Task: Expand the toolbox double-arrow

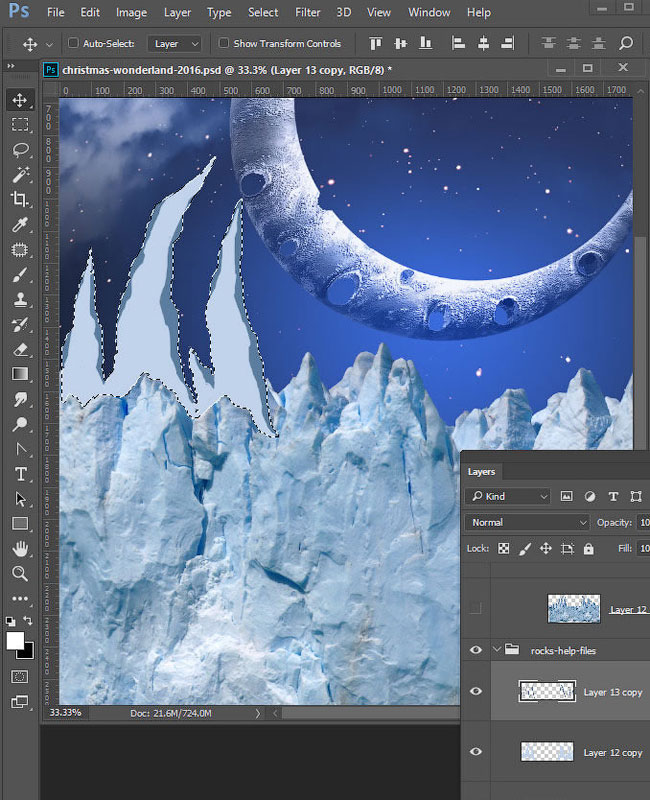Action: (x=11, y=66)
